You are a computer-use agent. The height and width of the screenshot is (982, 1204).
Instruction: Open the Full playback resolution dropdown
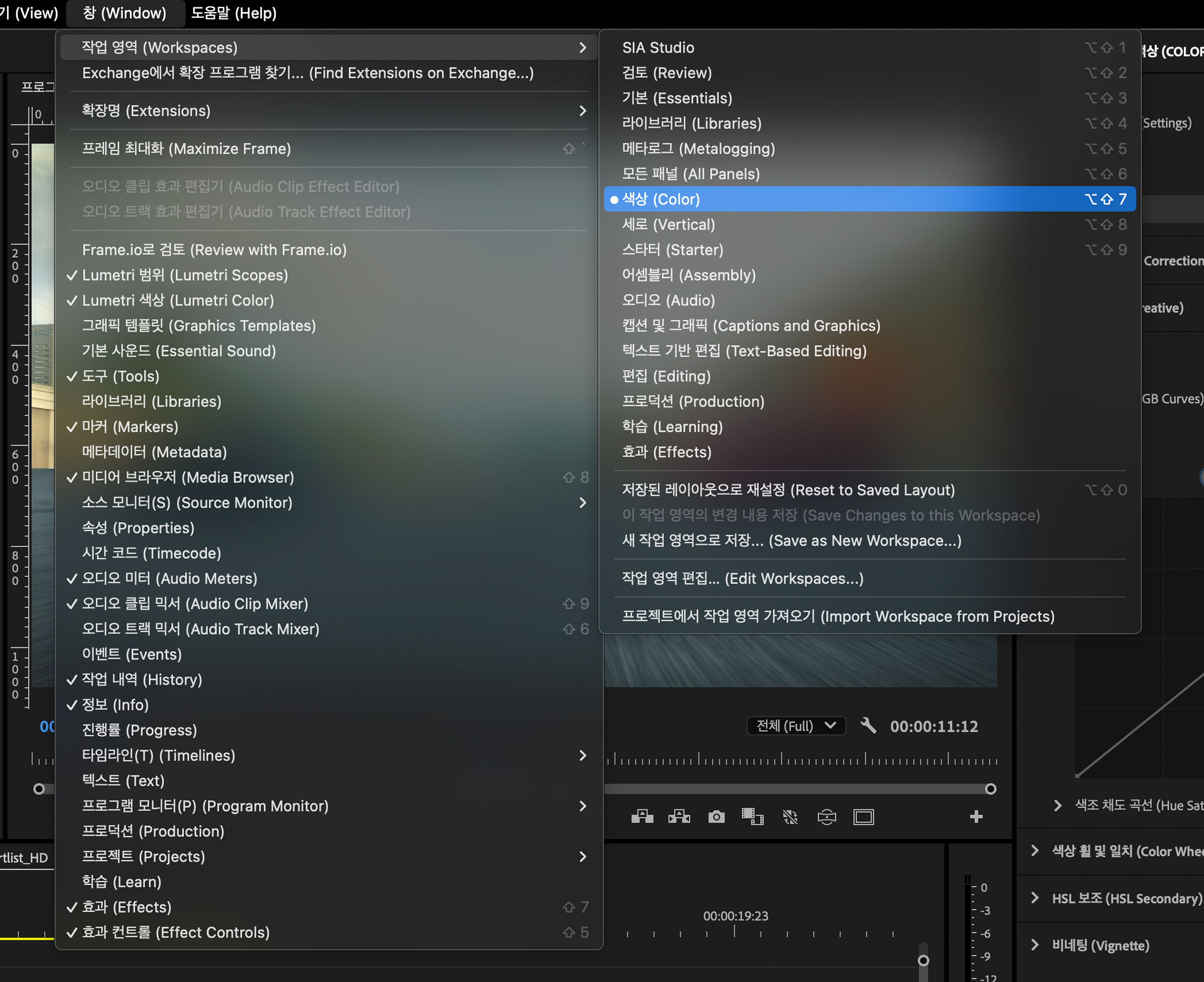coord(796,726)
